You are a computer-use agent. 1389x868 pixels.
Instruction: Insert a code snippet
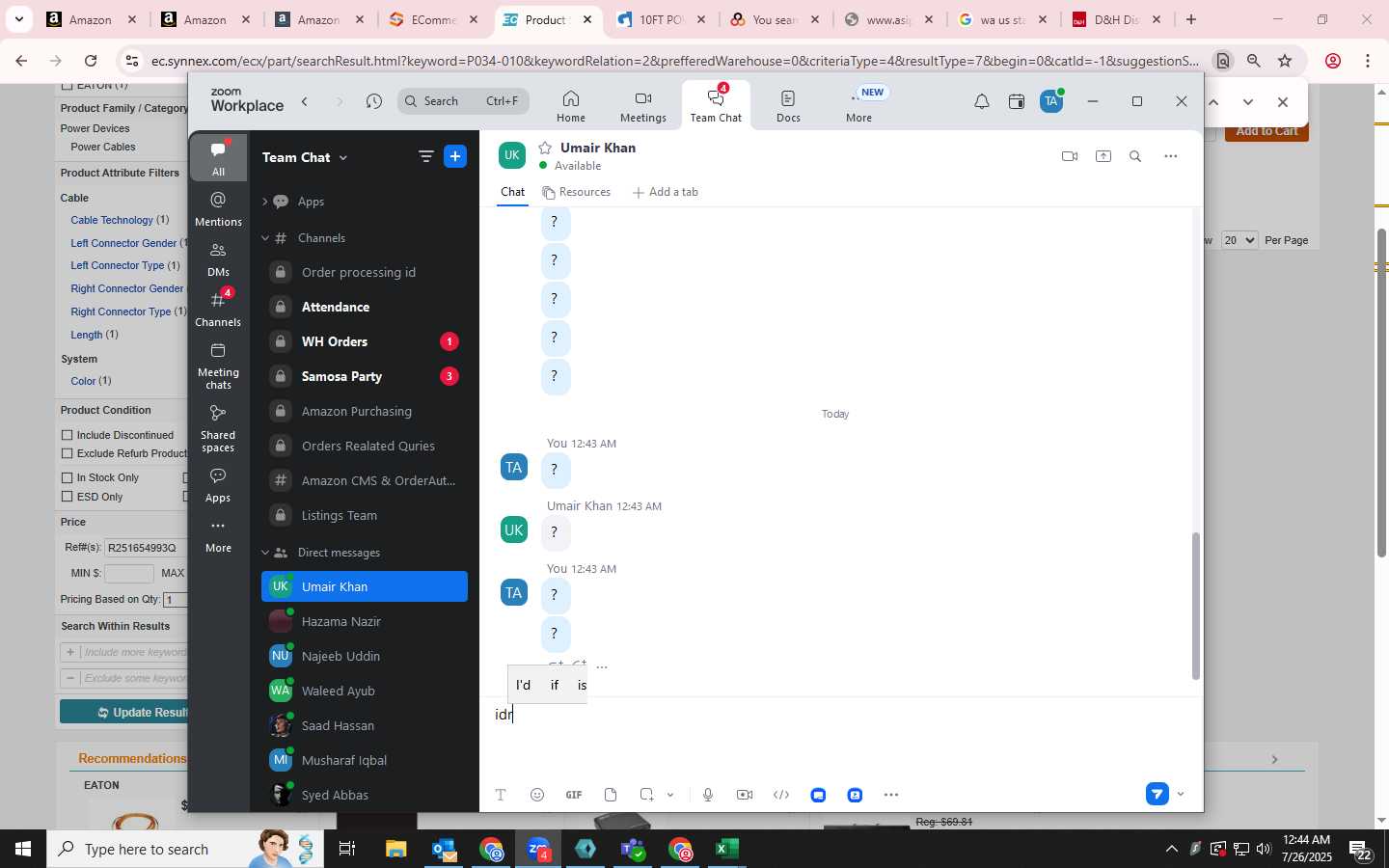point(781,795)
